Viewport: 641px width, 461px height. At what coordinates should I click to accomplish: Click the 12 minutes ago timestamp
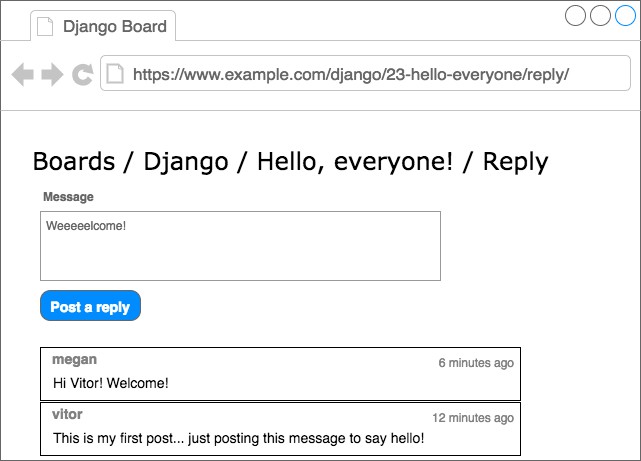point(473,418)
